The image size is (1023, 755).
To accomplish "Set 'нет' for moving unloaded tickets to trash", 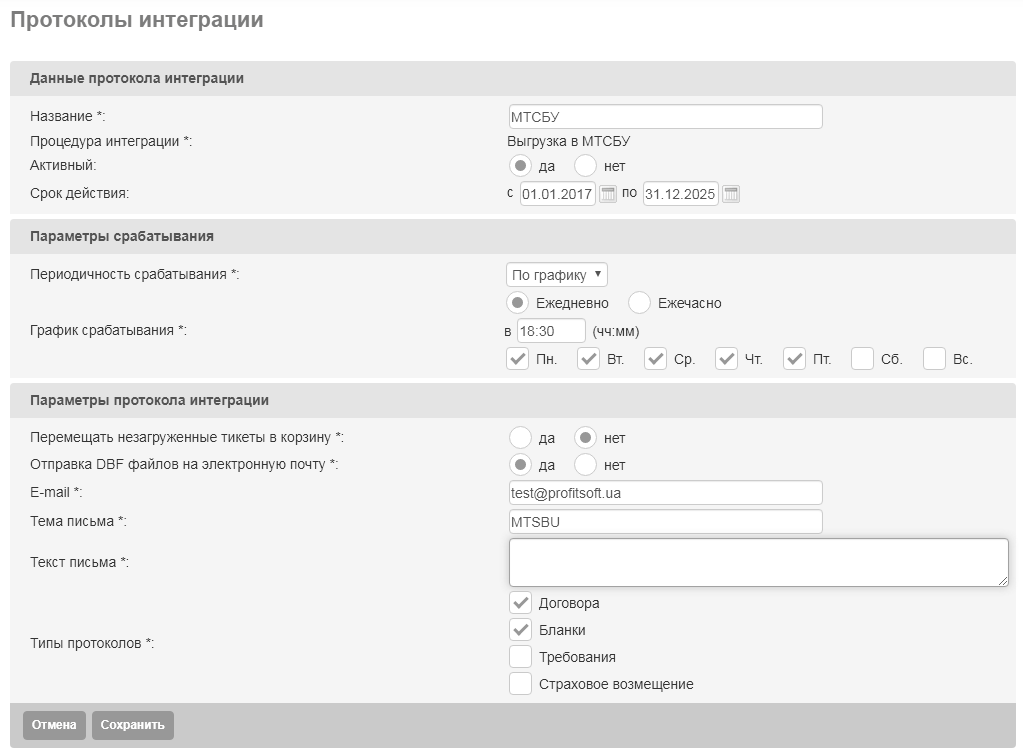I will click(x=585, y=438).
